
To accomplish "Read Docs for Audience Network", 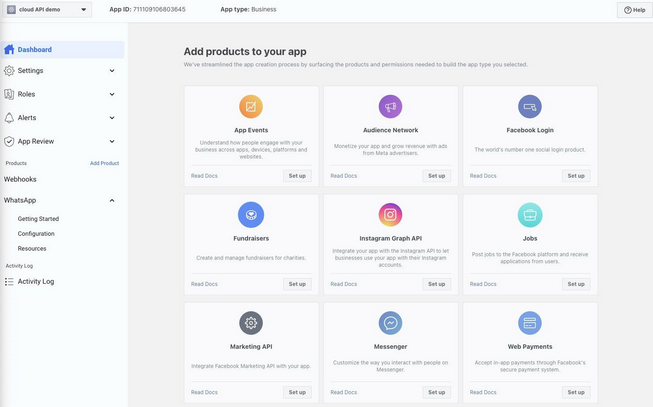I will 344,176.
